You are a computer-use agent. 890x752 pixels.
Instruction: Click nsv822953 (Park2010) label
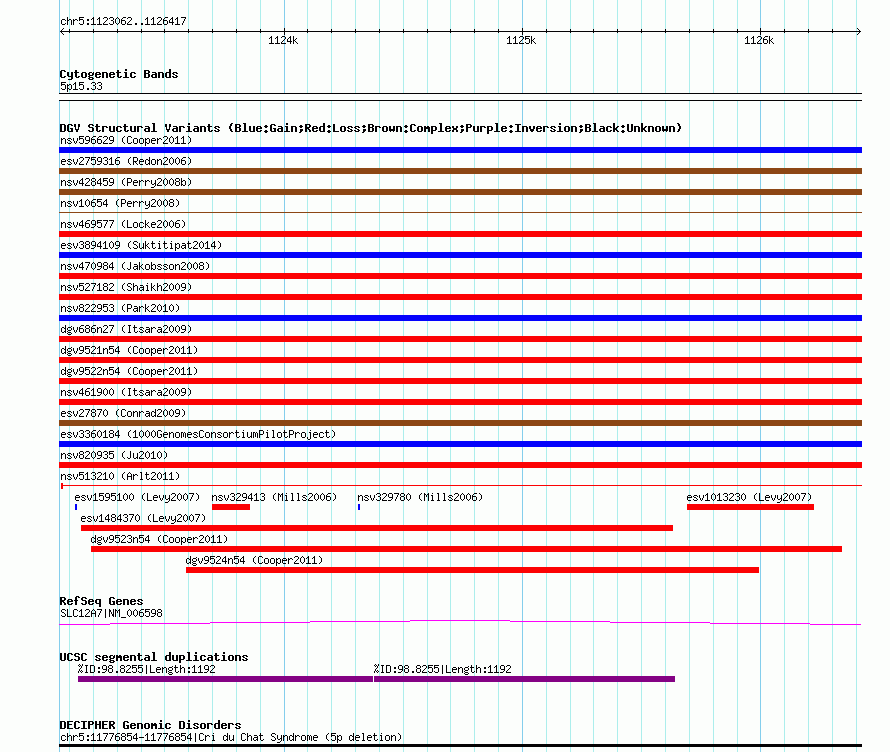tap(120, 308)
